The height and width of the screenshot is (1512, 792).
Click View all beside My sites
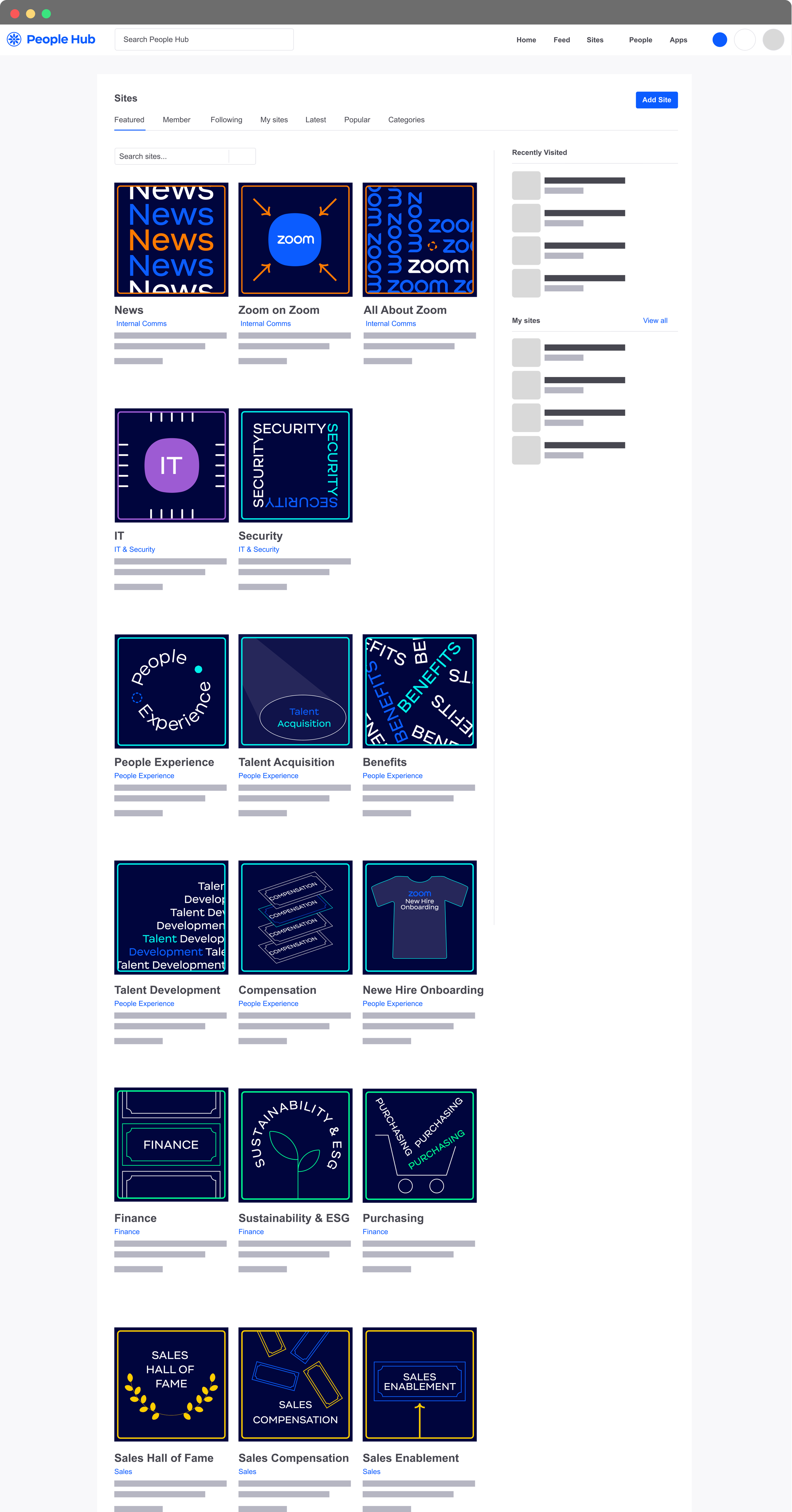(x=655, y=321)
